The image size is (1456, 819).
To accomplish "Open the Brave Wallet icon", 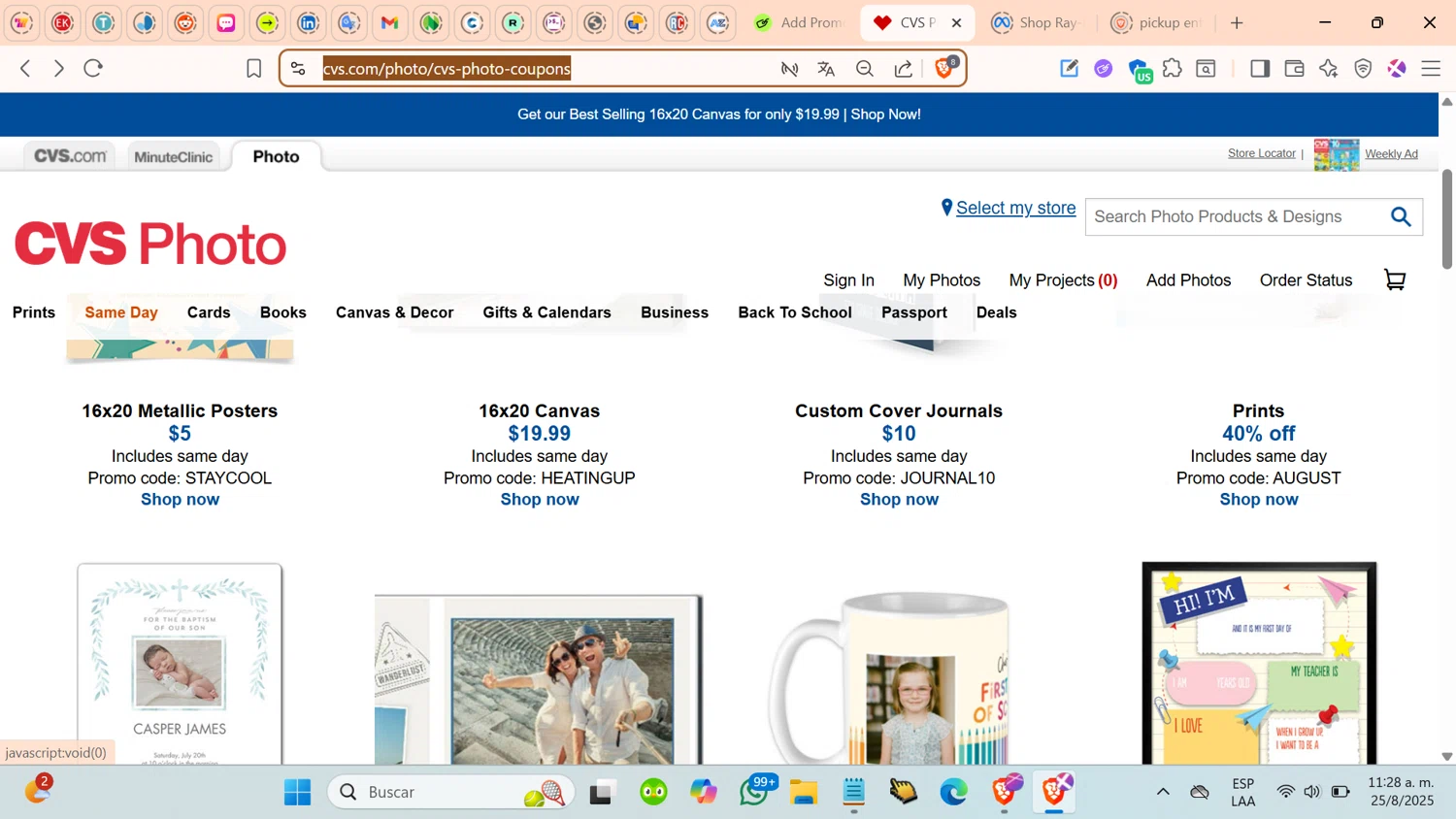I will pyautogui.click(x=1294, y=69).
